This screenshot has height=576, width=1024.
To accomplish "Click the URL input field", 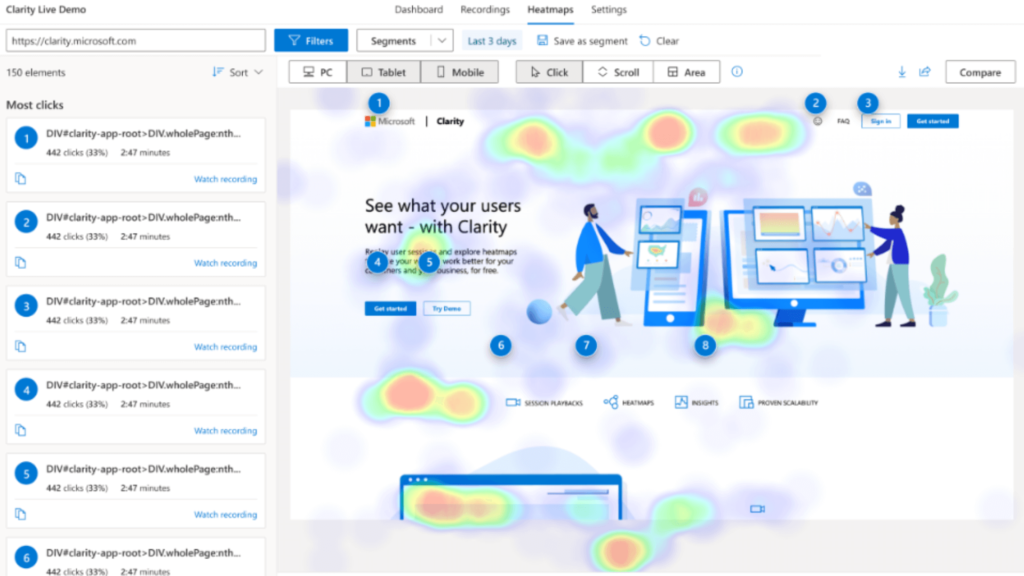I will pos(135,41).
